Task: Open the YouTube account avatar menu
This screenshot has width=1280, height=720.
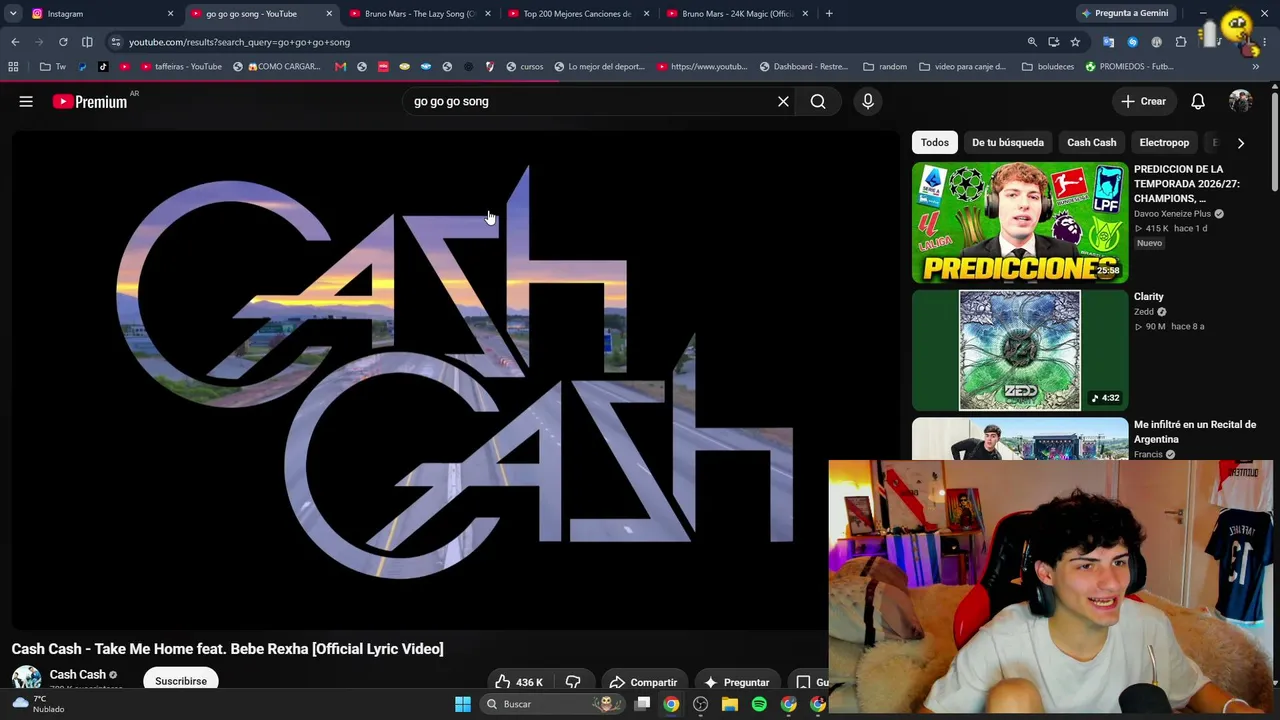Action: pos(1241,101)
